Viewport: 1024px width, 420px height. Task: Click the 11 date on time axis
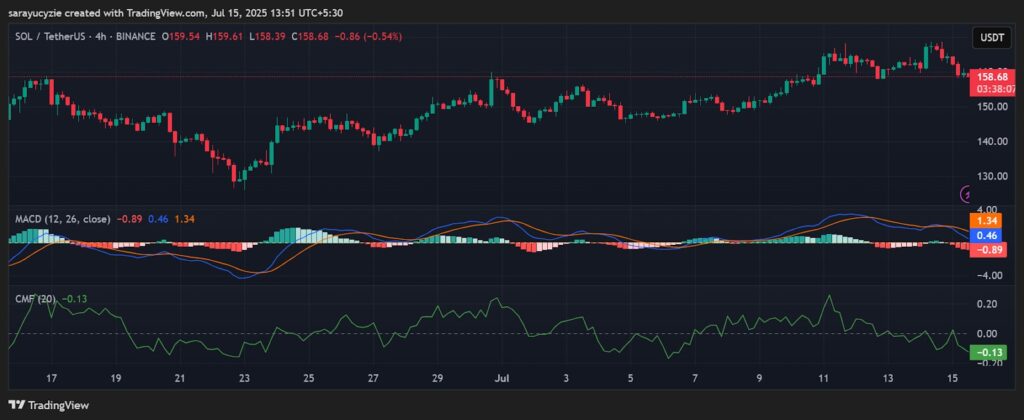click(823, 379)
